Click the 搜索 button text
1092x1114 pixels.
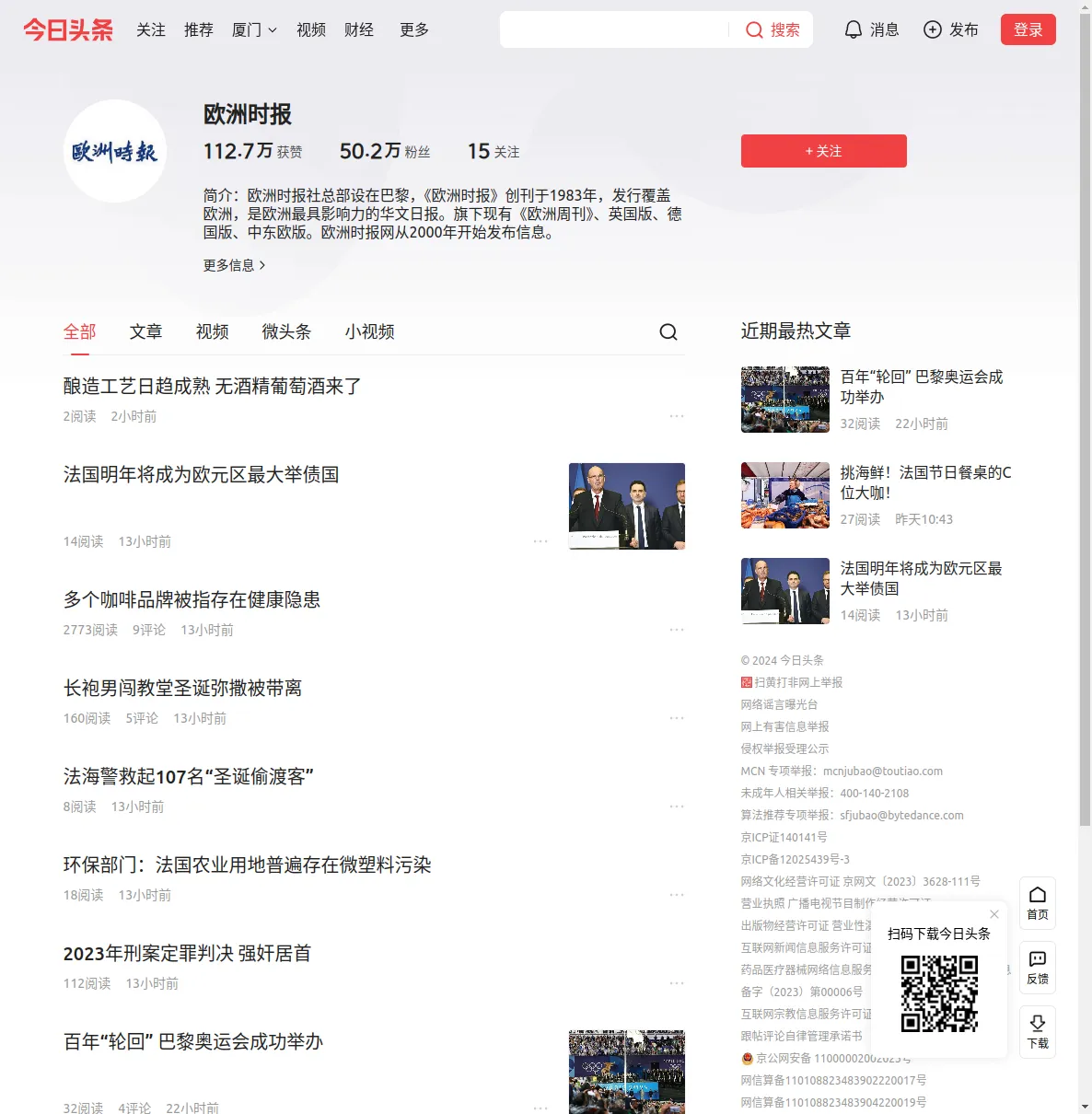[785, 29]
